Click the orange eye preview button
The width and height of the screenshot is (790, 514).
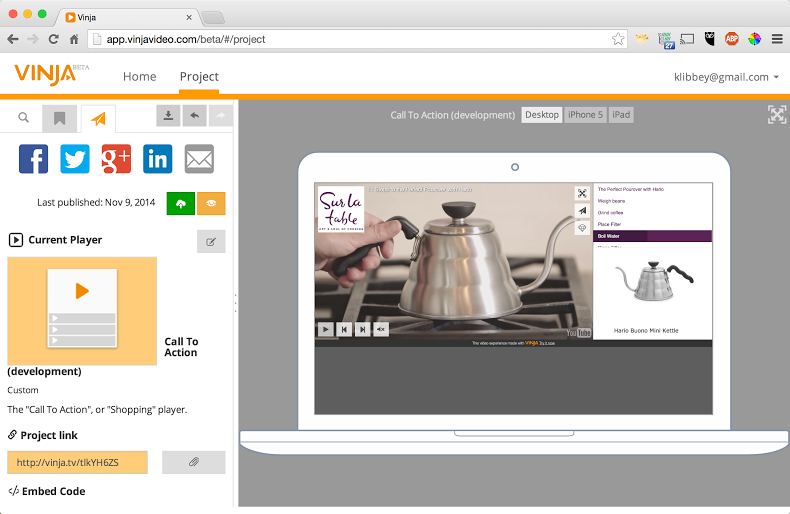211,202
